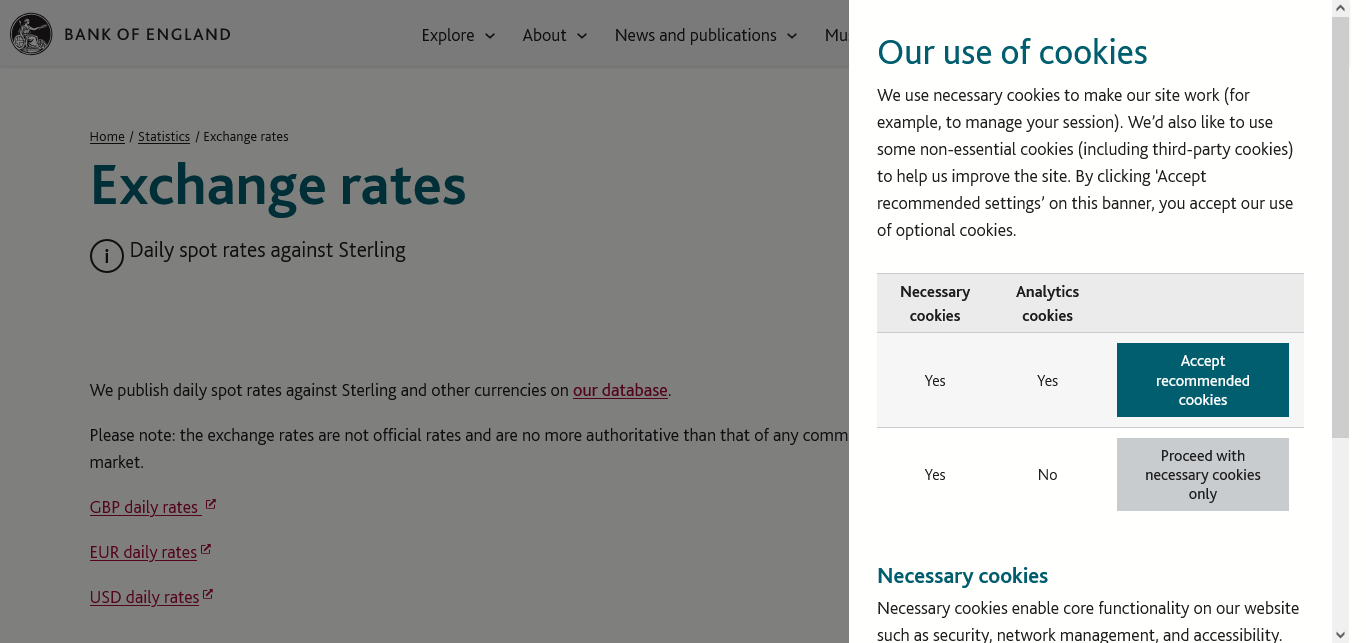The image size is (1366, 643).
Task: Open the Statistics breadcrumb link
Action: click(164, 137)
